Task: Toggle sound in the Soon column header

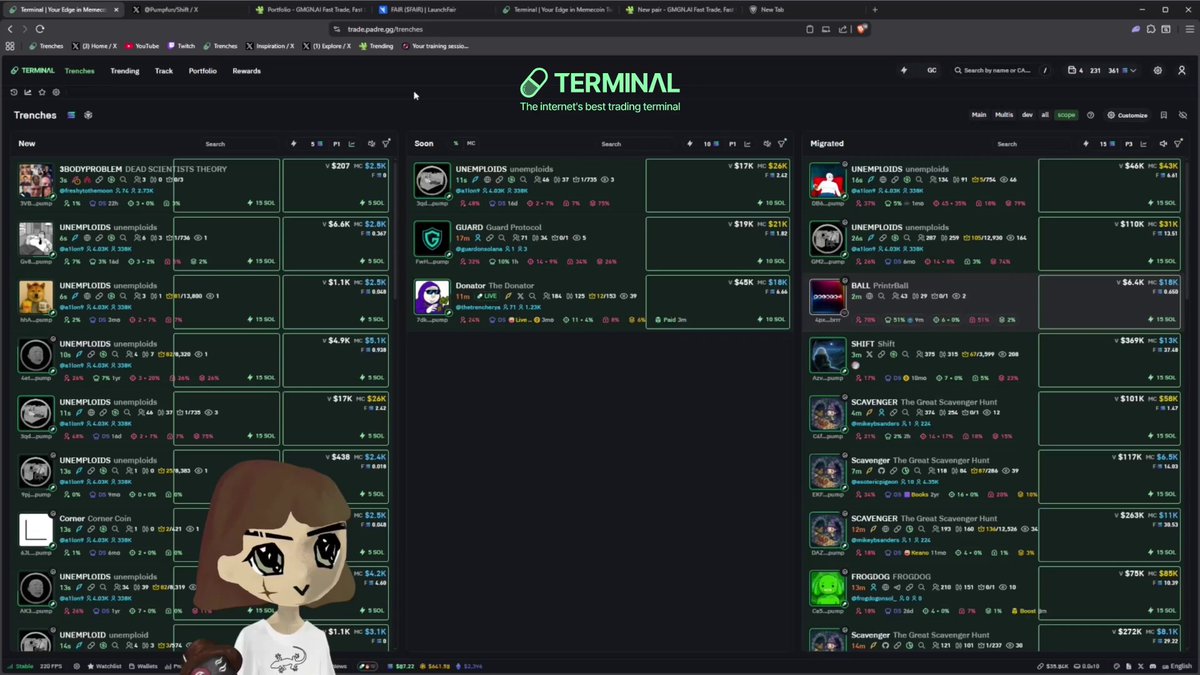Action: [767, 144]
